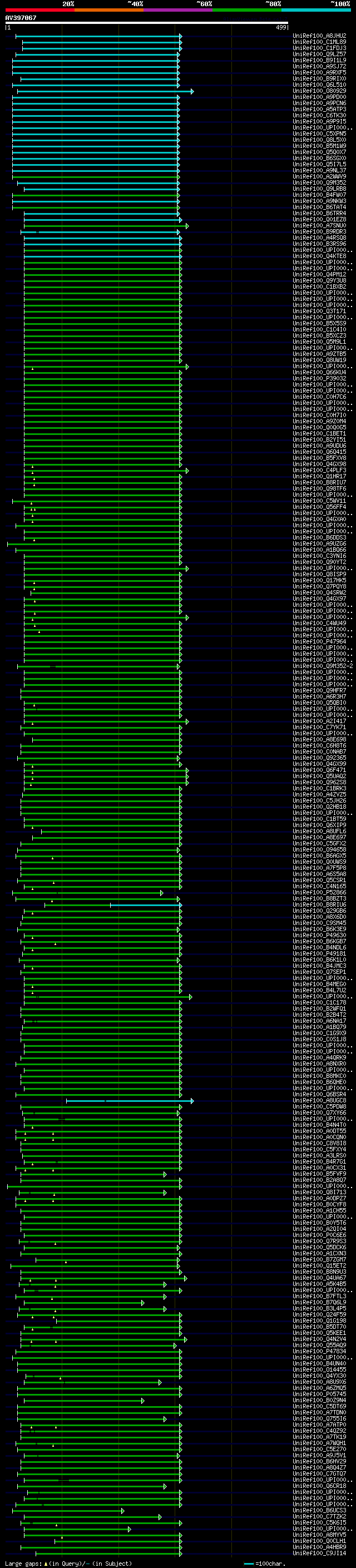Select hit label UniRef100_Q66KU4
Viewport: 356px width, 1568px height.
319,373
